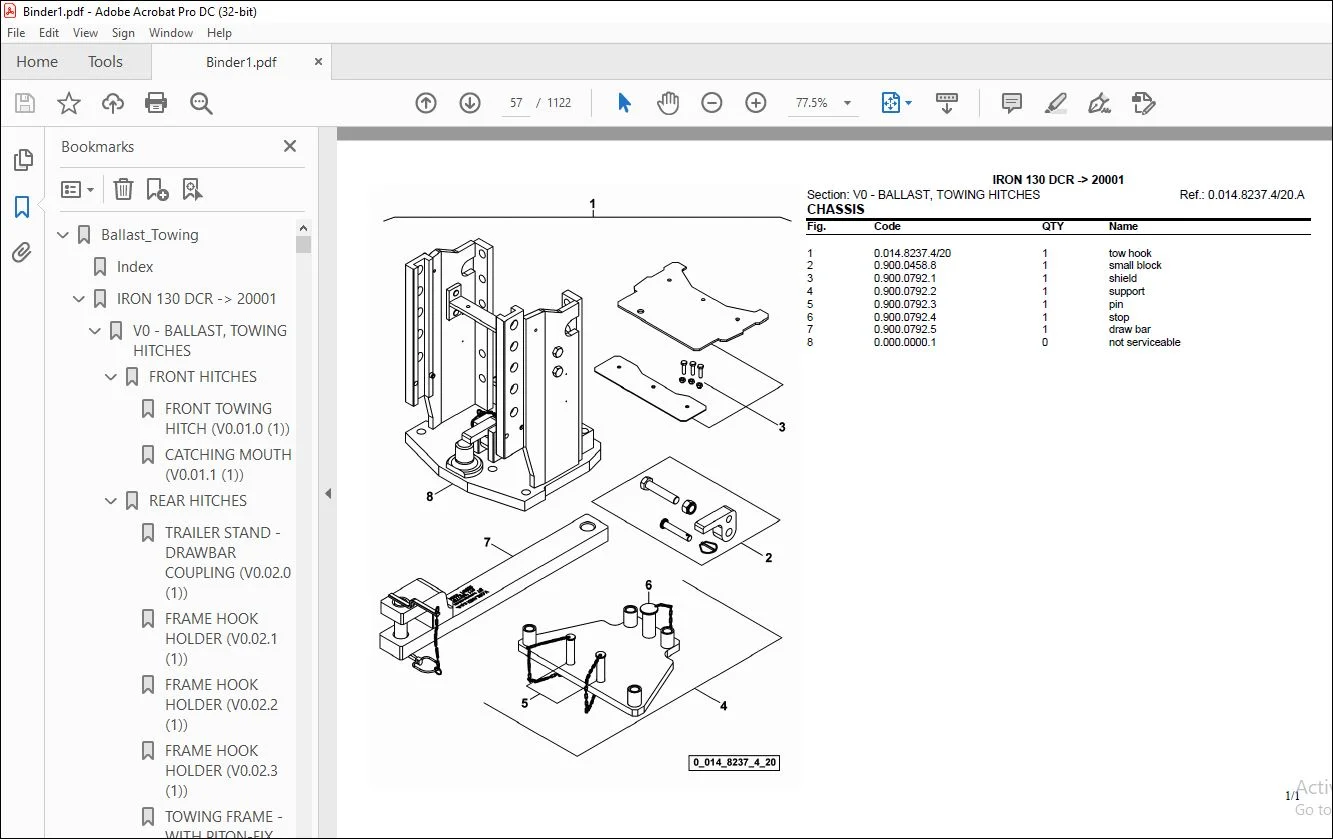Select the drawing label 0_014_8237_4_20
This screenshot has width=1333, height=839.
[734, 763]
